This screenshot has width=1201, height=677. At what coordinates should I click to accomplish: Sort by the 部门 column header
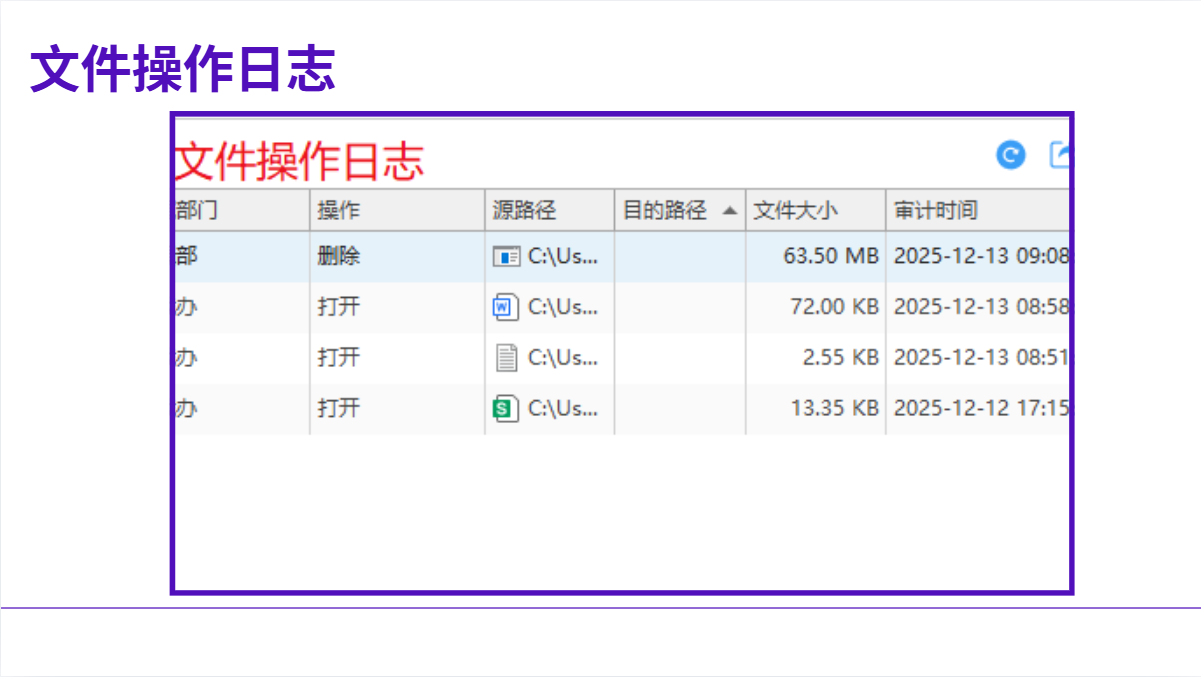[198, 211]
